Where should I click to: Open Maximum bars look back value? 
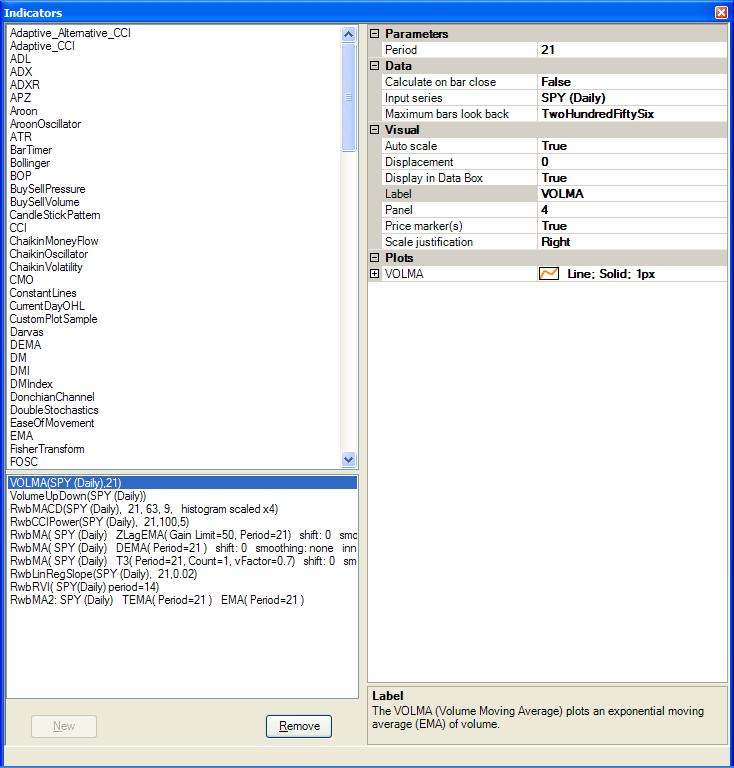[x=632, y=114]
